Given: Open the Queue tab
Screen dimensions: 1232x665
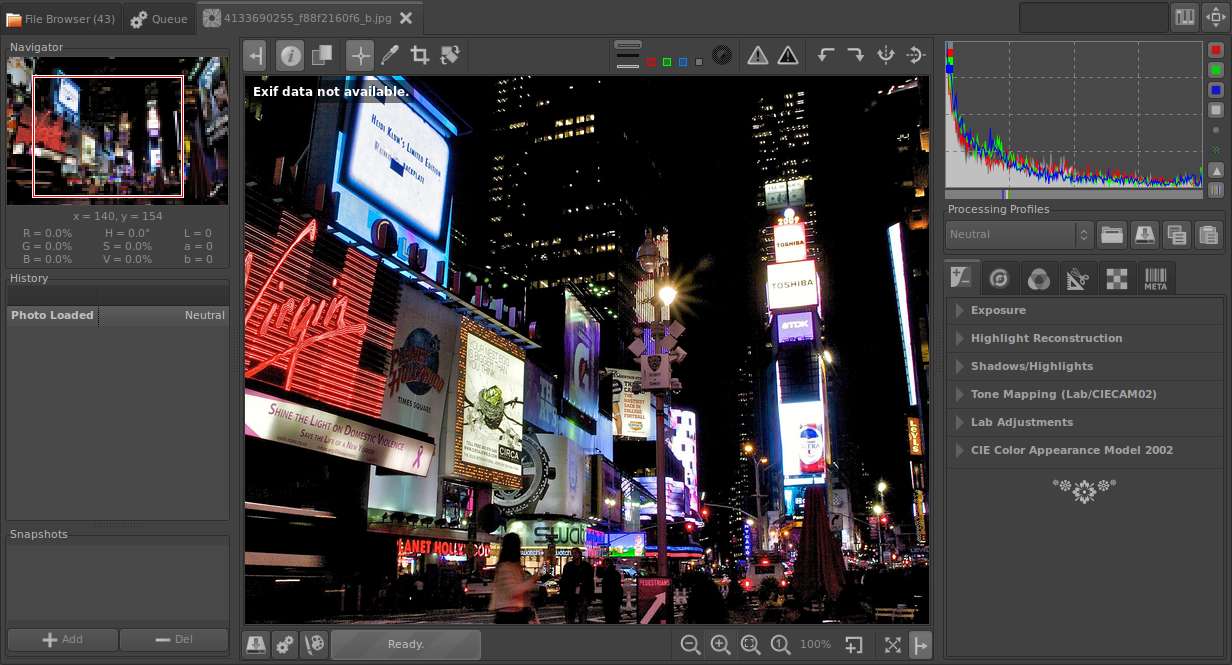Looking at the screenshot, I should [x=159, y=18].
